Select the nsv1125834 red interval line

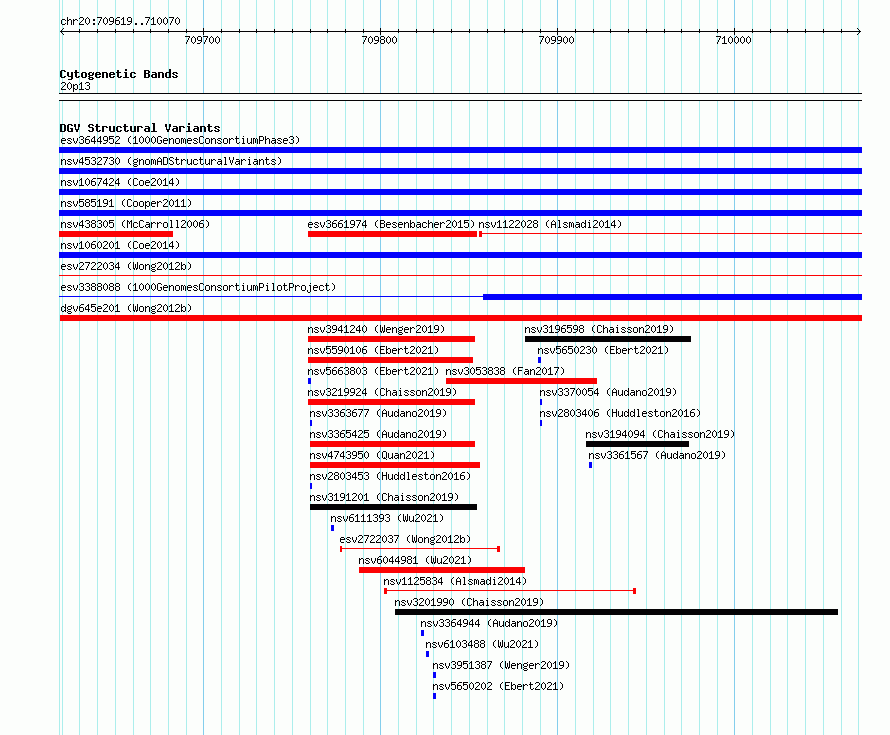coord(510,591)
